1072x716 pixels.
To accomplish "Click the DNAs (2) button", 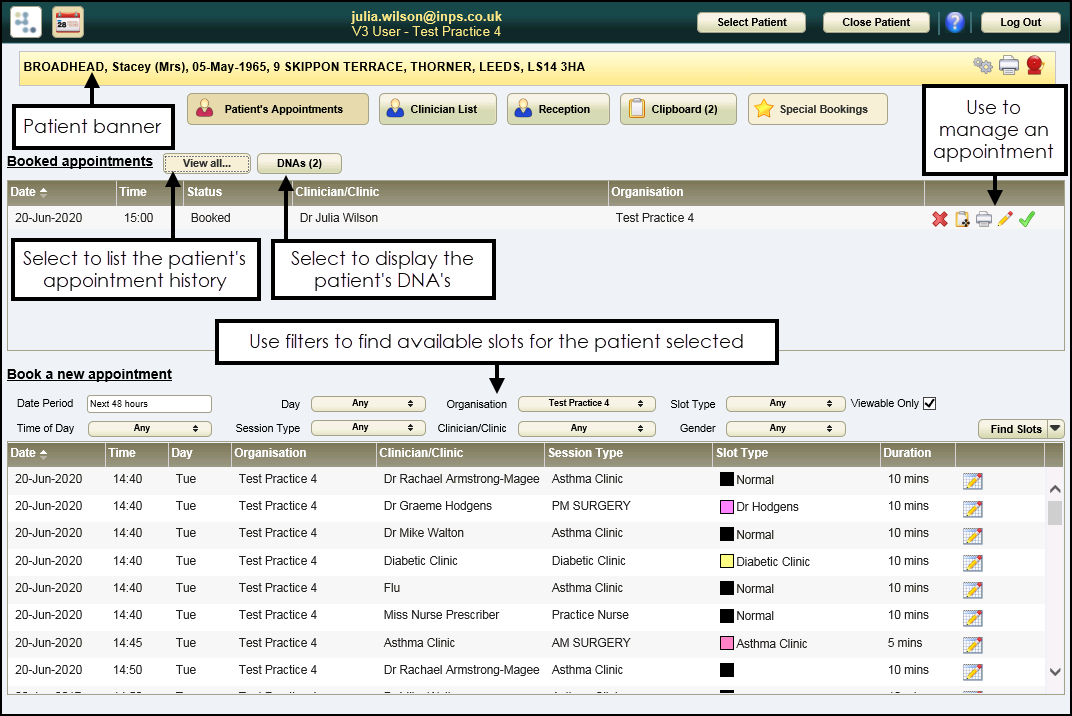I will tap(299, 163).
